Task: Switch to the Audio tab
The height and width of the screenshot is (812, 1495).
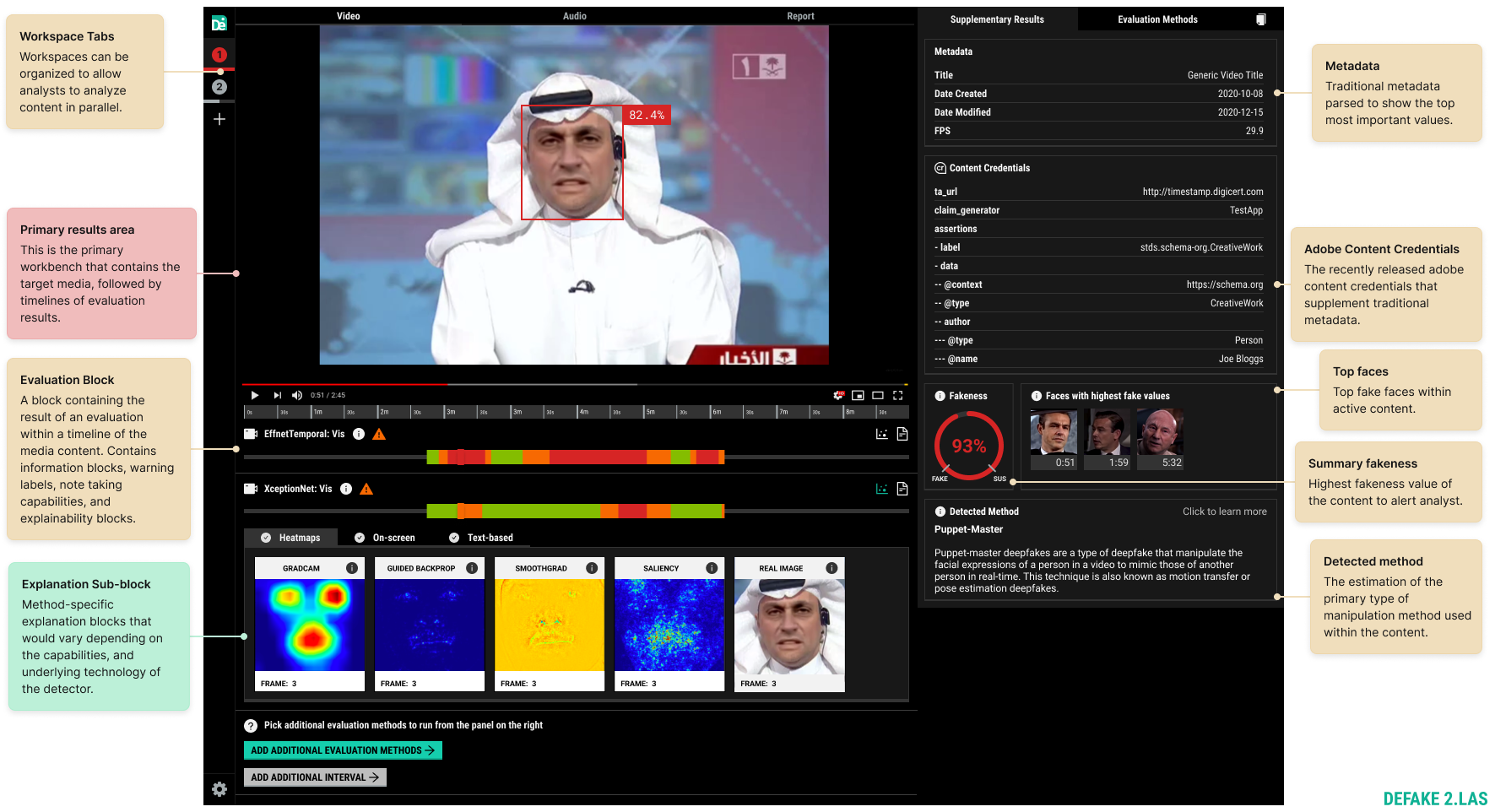Action: pyautogui.click(x=574, y=15)
